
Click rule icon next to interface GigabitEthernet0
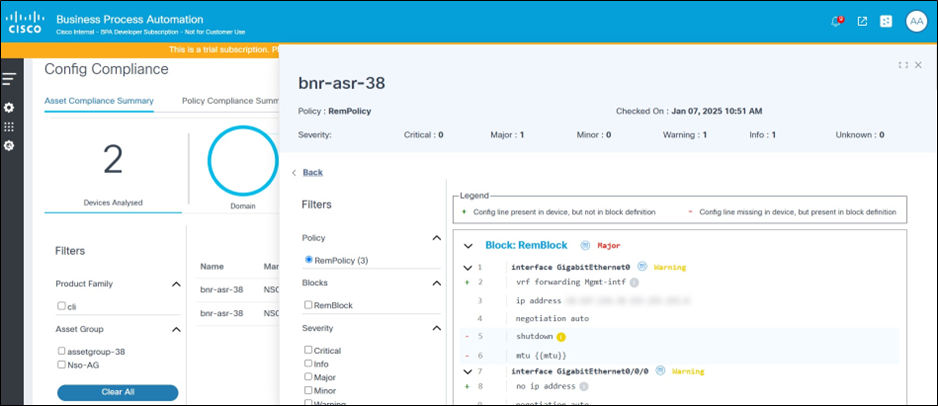(642, 267)
